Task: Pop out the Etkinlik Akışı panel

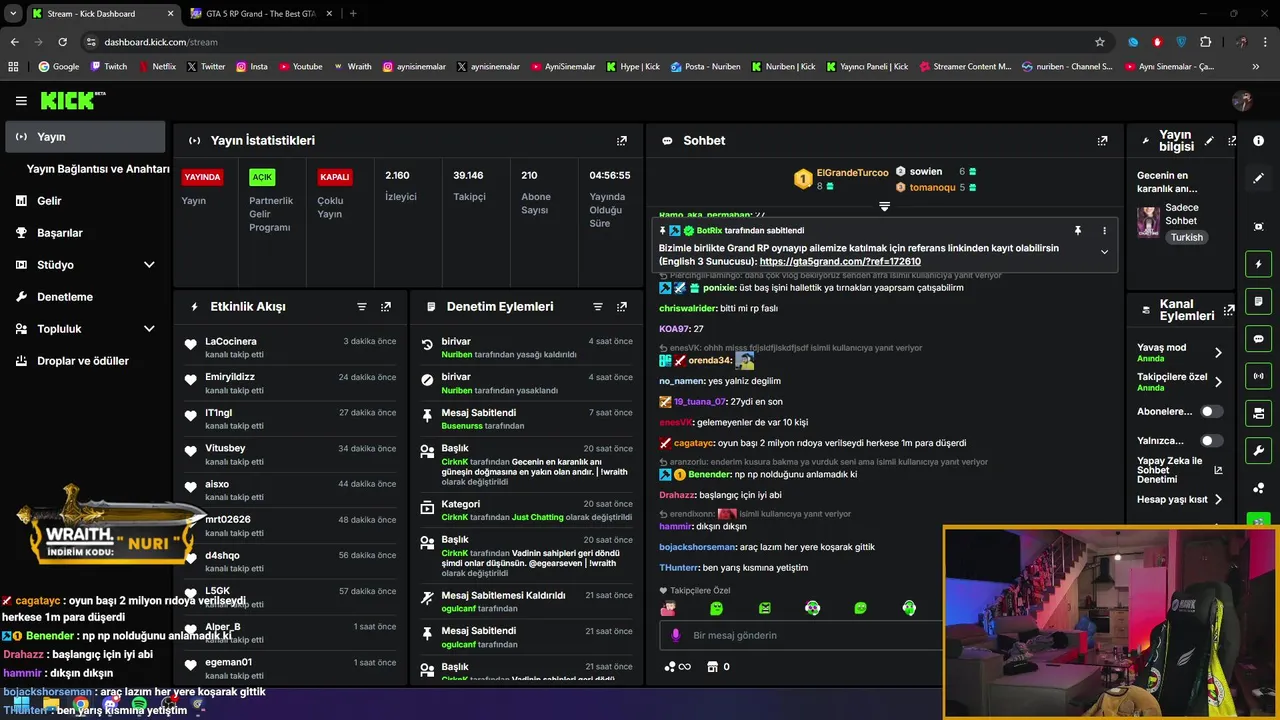Action: [x=386, y=307]
